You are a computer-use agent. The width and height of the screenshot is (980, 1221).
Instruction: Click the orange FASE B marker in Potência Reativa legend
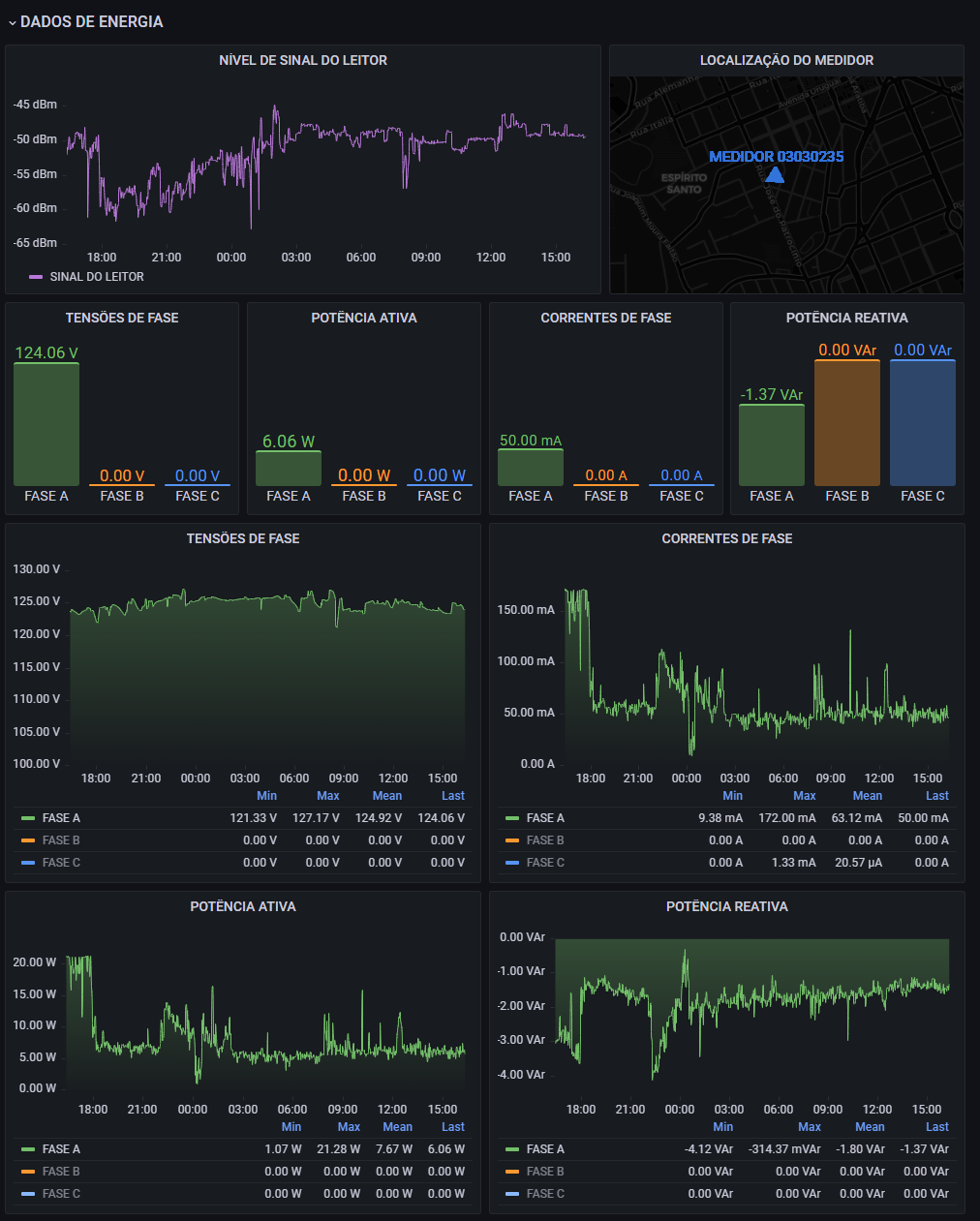[x=514, y=1171]
